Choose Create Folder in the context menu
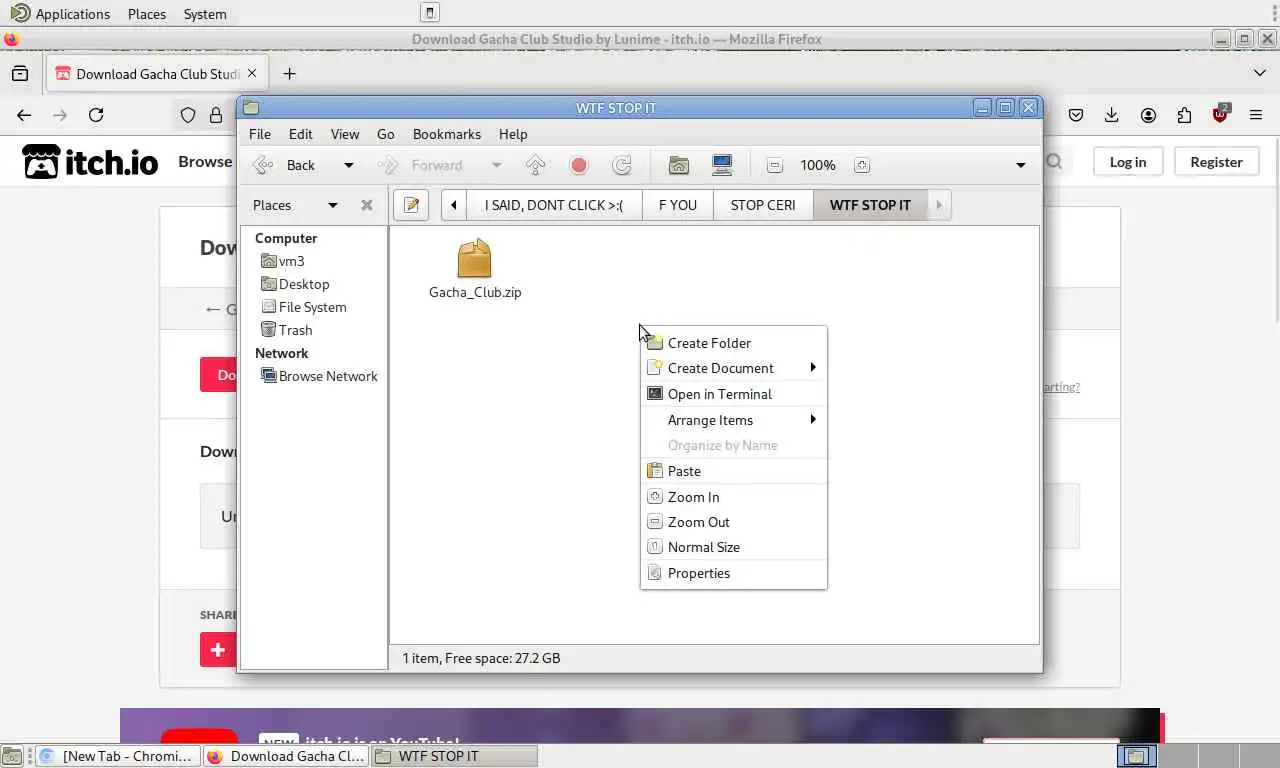 tap(733, 343)
